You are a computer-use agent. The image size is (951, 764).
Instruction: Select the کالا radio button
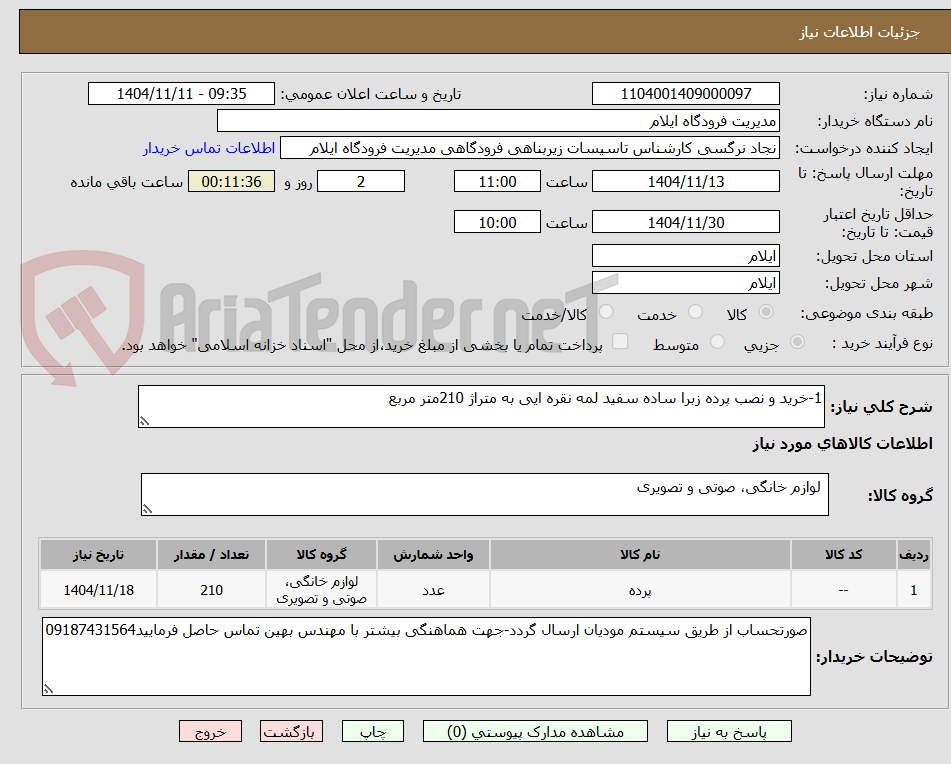click(766, 312)
